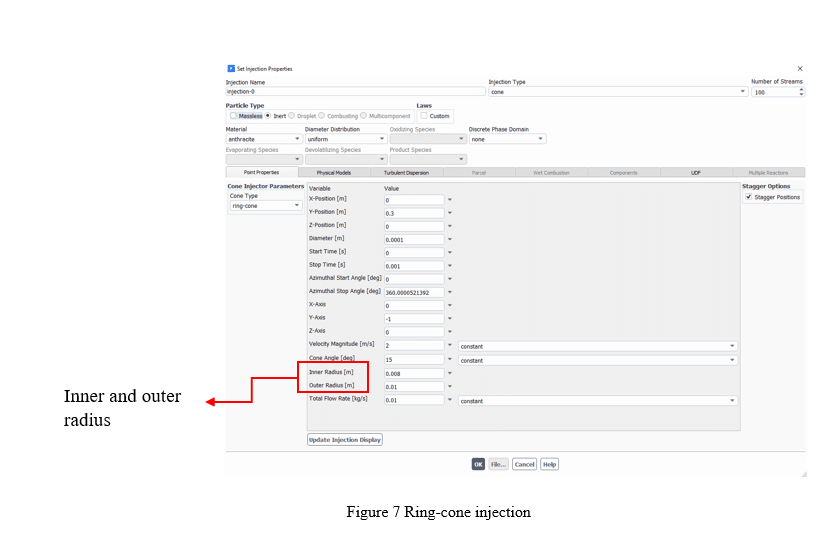Switch to the Physical Models tab
This screenshot has width=836, height=540.
pos(334,172)
